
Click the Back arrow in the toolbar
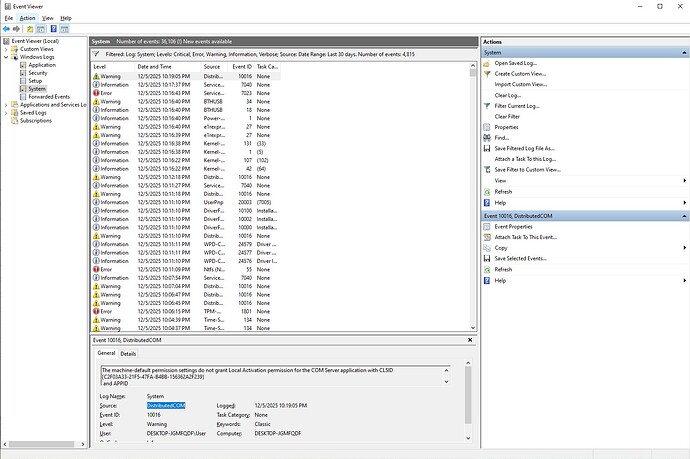coord(7,29)
